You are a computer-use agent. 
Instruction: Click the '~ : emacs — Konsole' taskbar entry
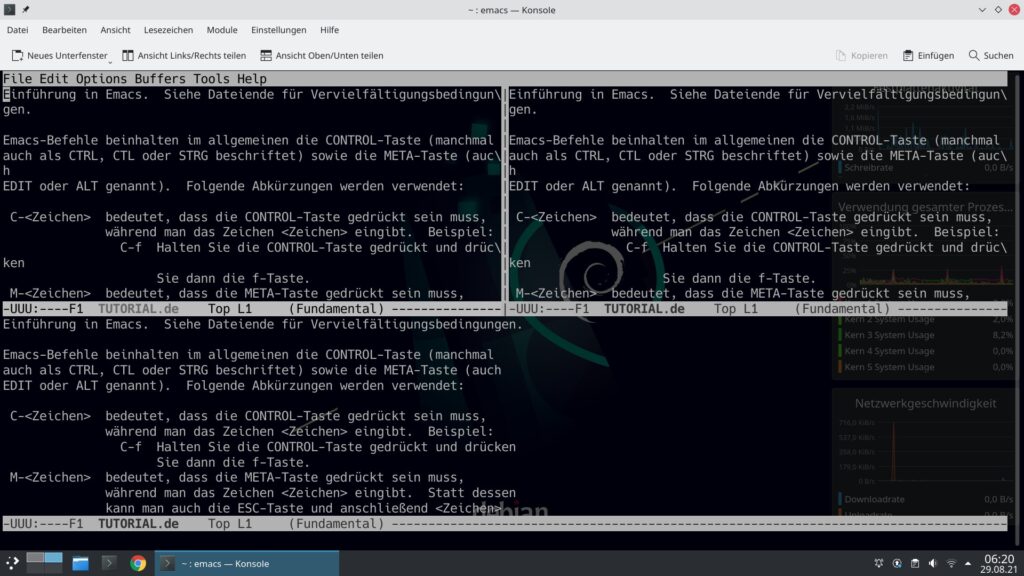point(247,563)
